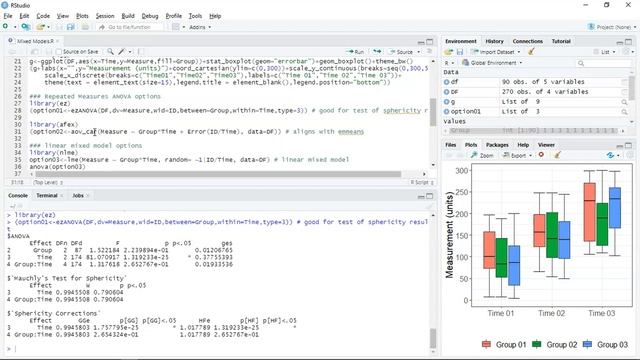
Task: View df as table with grid icon
Action: click(x=624, y=82)
